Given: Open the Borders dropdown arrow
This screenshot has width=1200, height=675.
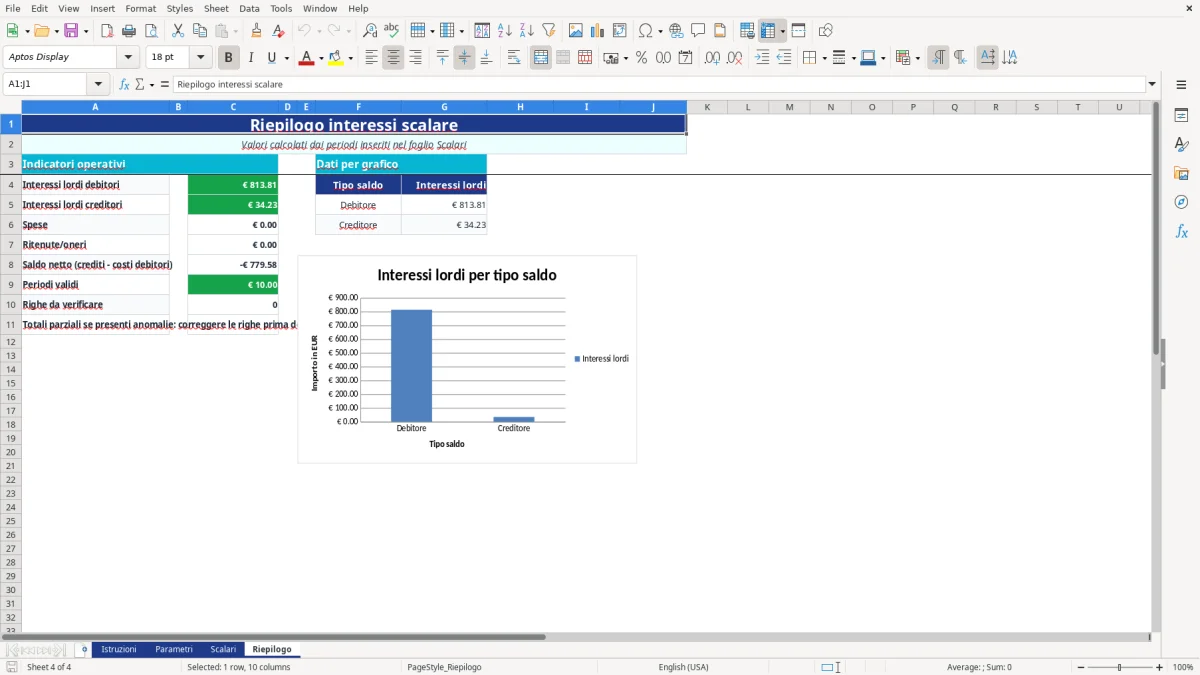Looking at the screenshot, I should [824, 58].
